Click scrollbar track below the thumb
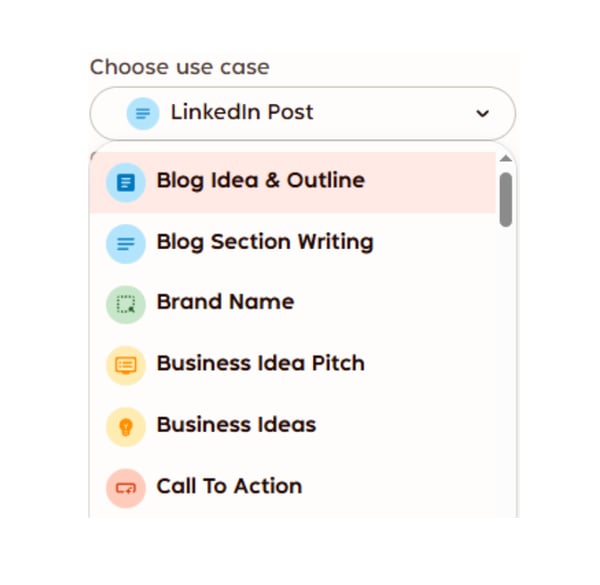600x585 pixels. (x=506, y=371)
